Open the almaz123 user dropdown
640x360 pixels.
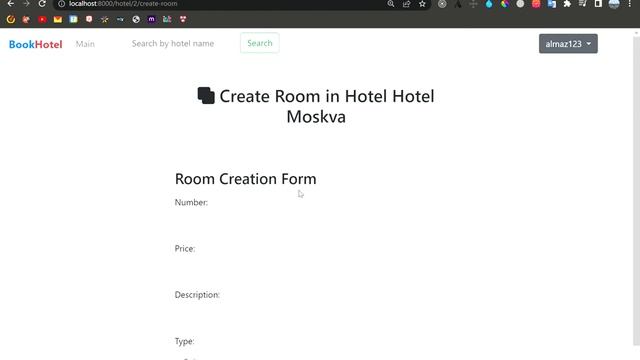point(568,44)
